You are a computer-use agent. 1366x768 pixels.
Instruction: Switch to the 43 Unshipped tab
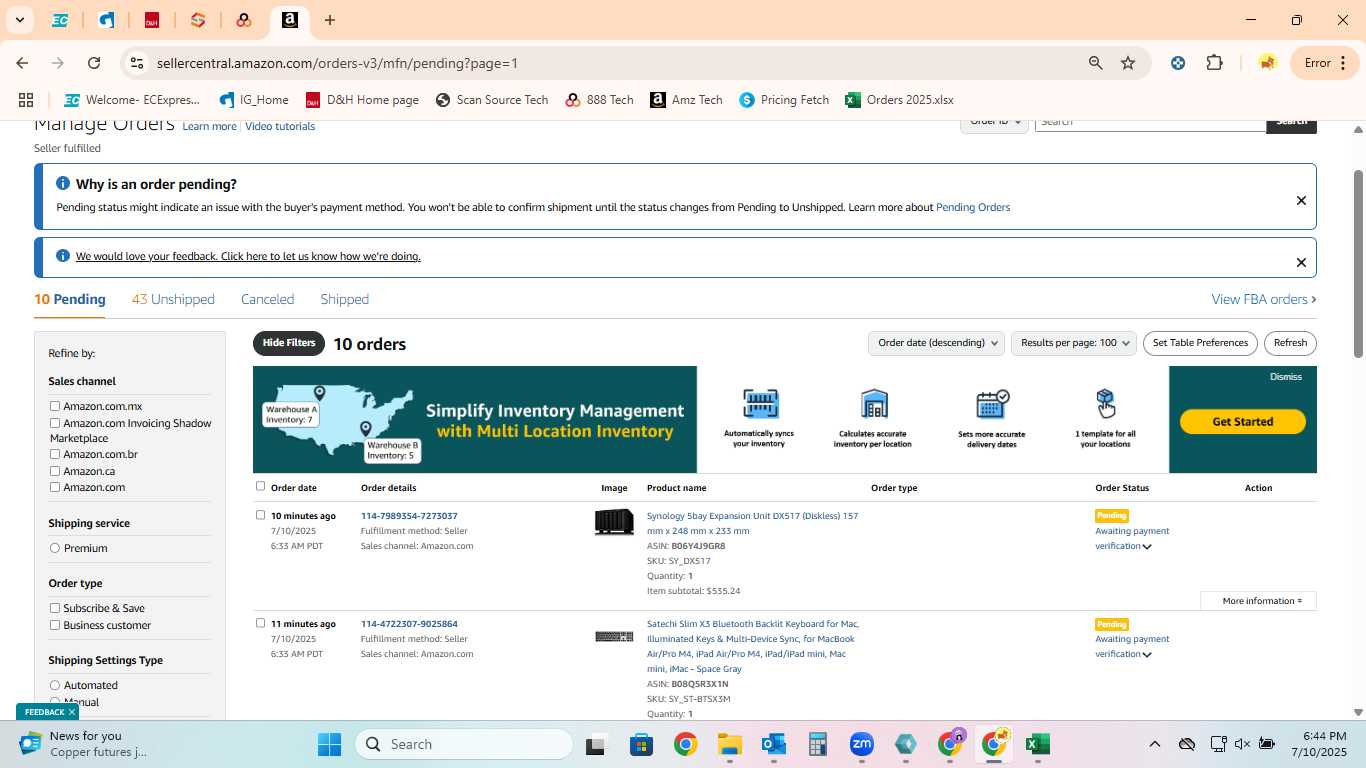coord(173,299)
